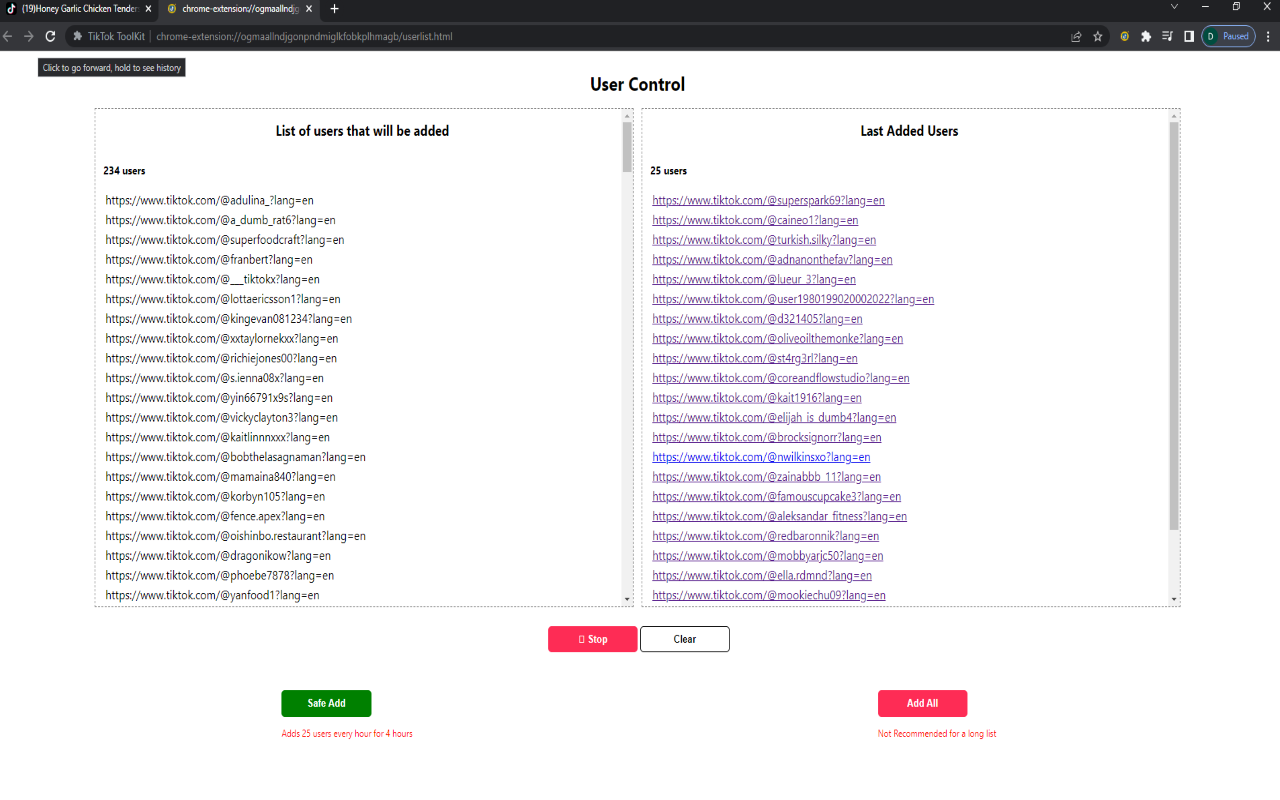Open the @mookiechu09 TikTok link
The width and height of the screenshot is (1280, 800).
pos(769,595)
